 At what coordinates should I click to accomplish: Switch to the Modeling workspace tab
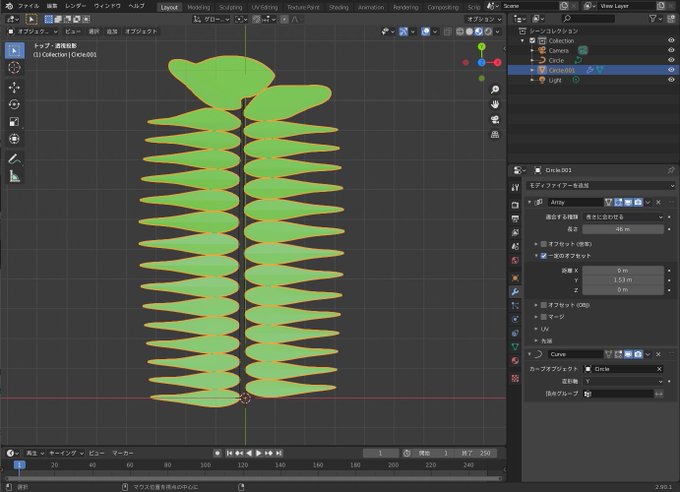(199, 7)
